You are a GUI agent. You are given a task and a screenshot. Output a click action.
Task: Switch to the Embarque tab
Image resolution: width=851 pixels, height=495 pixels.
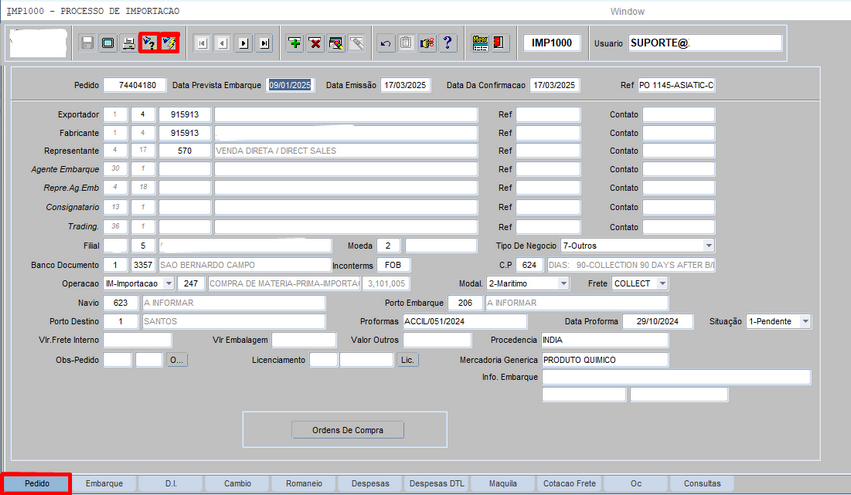pos(104,483)
